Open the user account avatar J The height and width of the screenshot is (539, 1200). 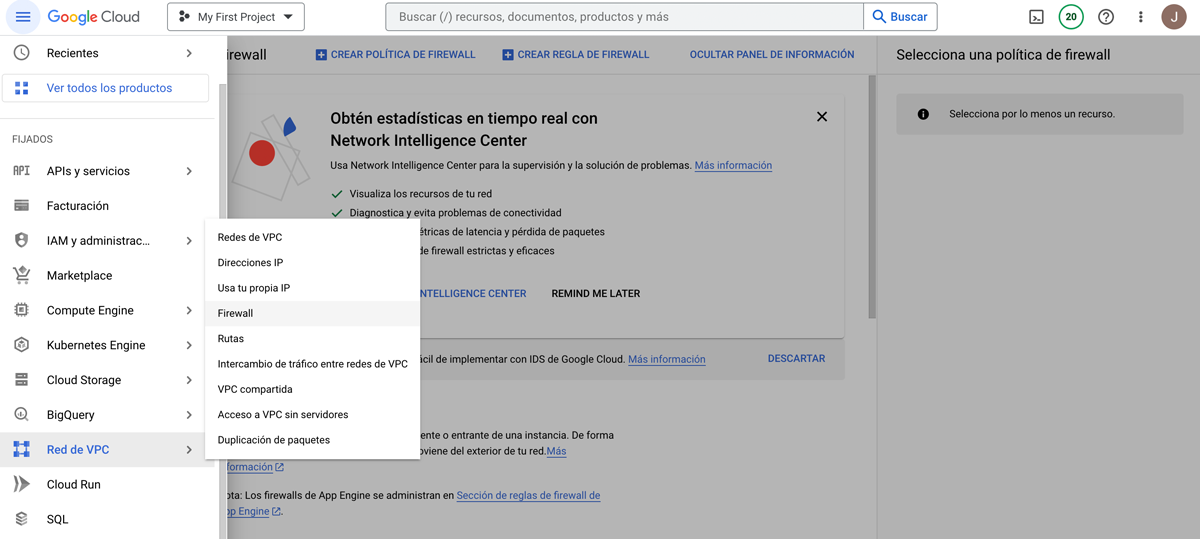point(1174,17)
